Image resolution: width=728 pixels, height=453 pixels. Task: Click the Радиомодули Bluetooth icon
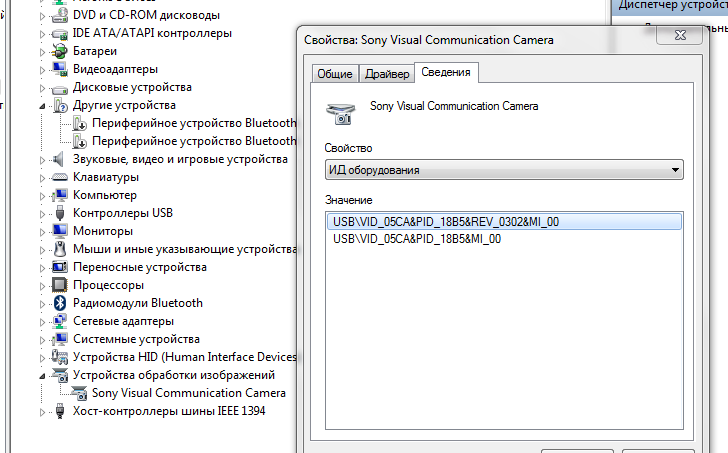pyautogui.click(x=60, y=303)
